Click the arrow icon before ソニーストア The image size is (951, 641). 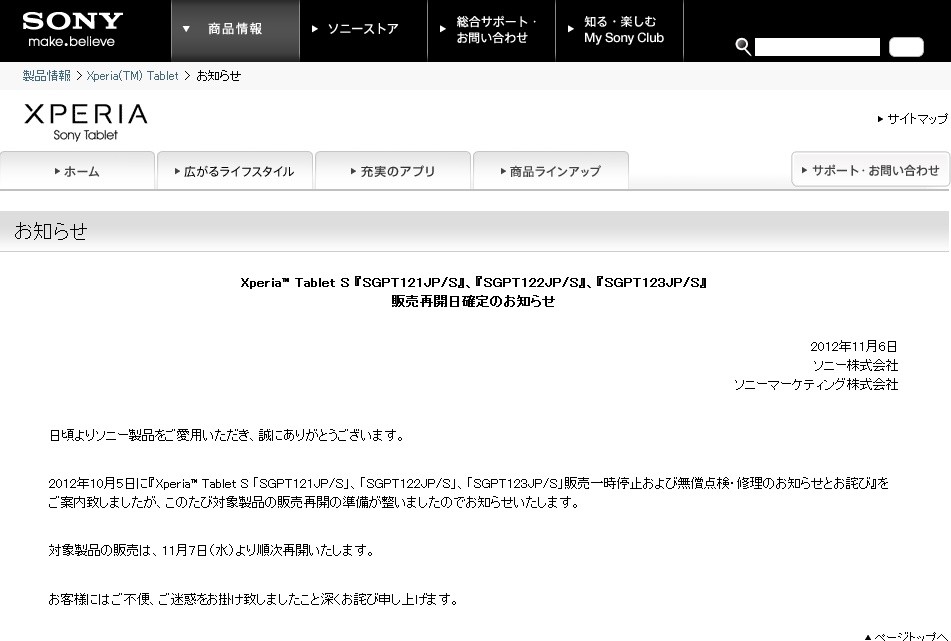pyautogui.click(x=315, y=29)
